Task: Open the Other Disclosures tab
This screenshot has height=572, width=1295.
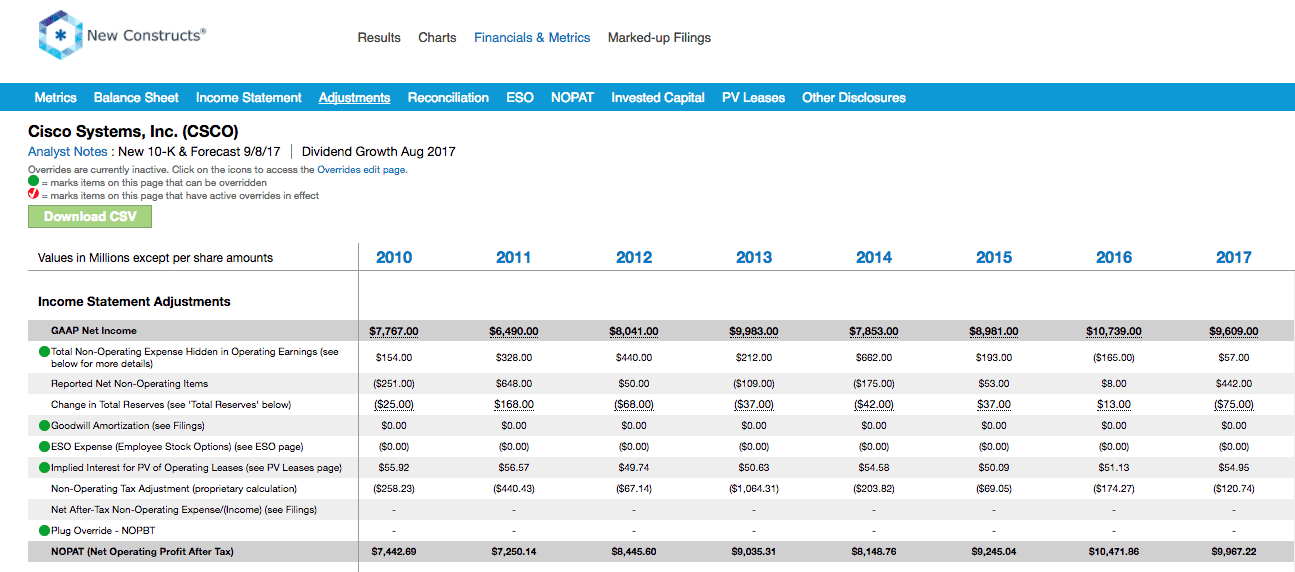Action: pos(854,98)
